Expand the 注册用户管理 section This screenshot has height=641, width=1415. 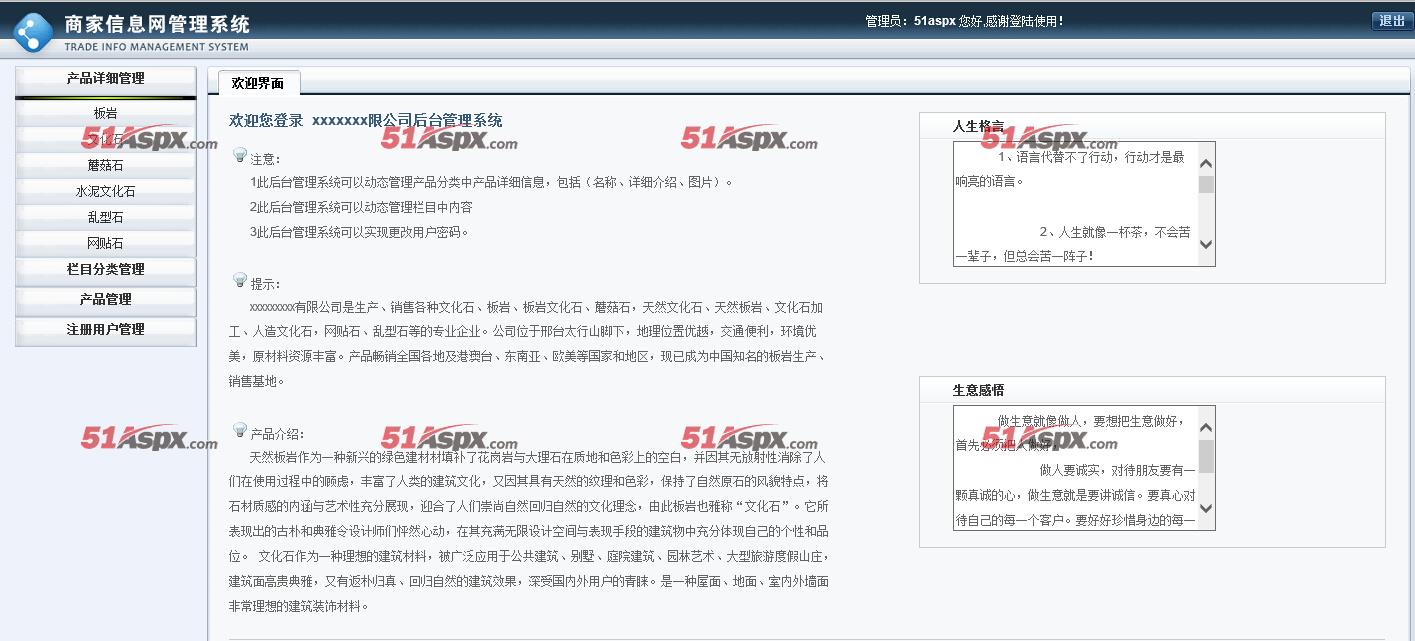click(x=105, y=330)
